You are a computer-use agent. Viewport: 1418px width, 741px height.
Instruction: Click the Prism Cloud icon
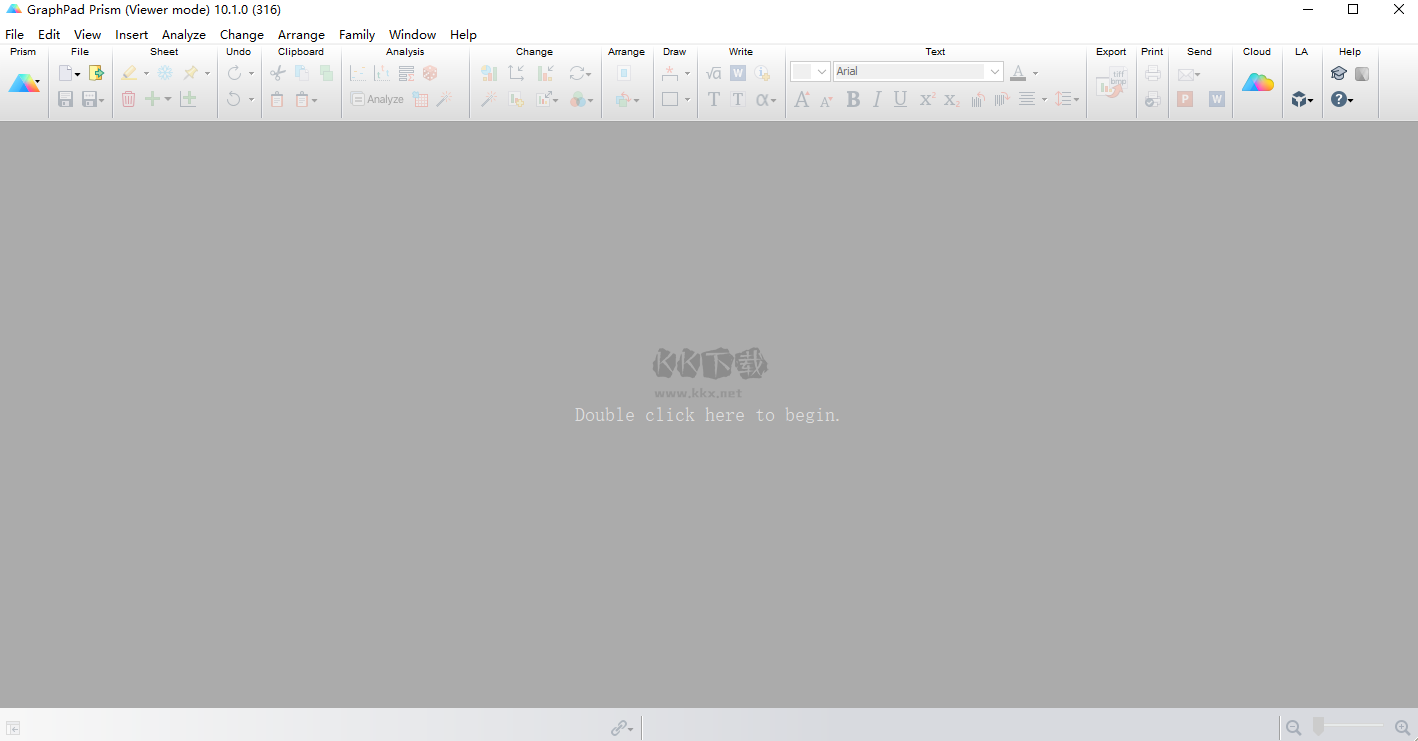1257,83
